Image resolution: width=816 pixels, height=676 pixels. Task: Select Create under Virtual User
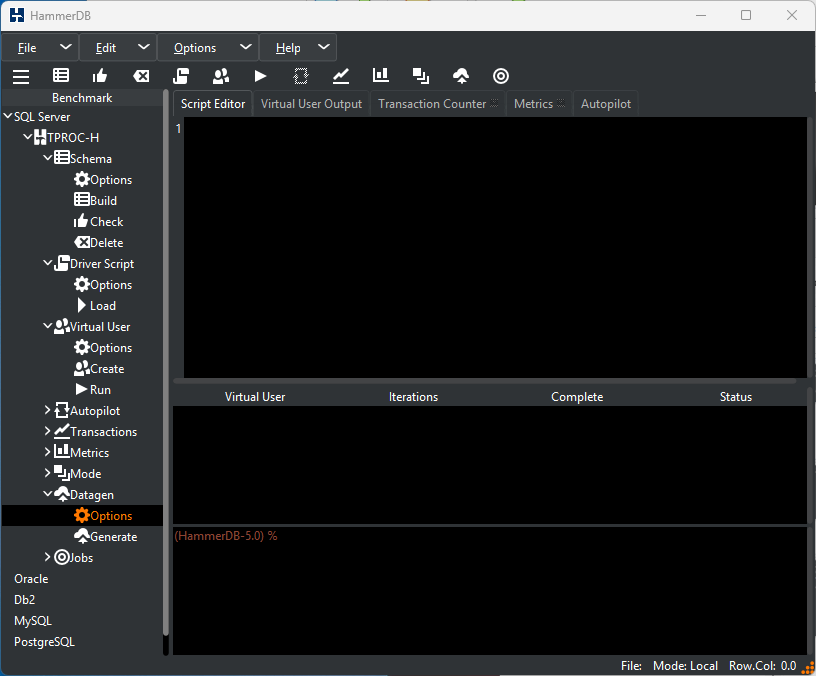pos(99,368)
